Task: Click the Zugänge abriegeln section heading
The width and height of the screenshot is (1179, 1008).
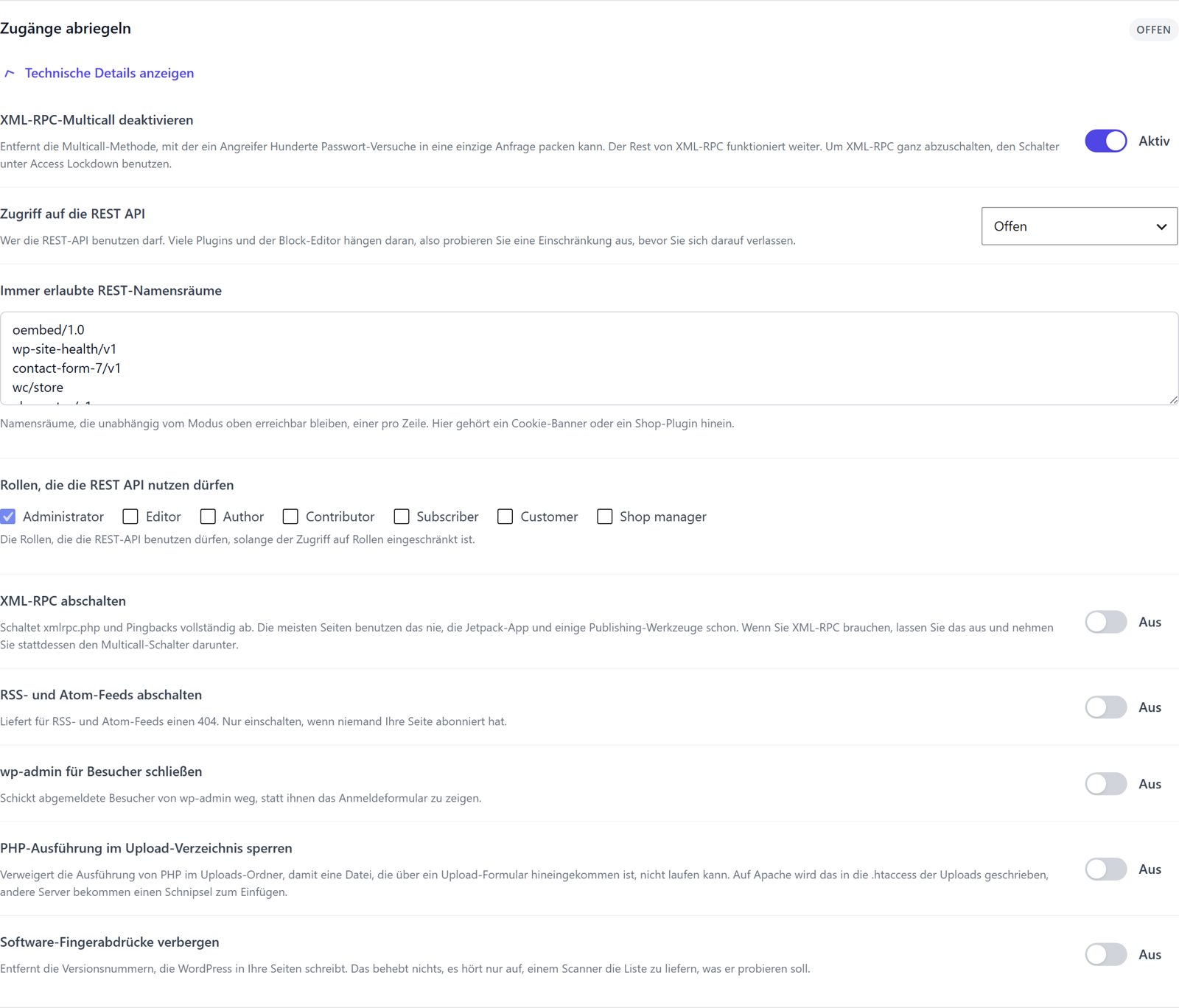Action: coord(66,29)
